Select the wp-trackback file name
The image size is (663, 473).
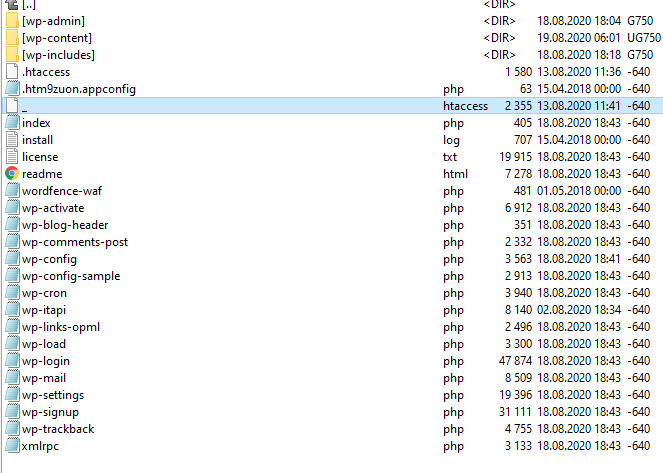click(58, 429)
